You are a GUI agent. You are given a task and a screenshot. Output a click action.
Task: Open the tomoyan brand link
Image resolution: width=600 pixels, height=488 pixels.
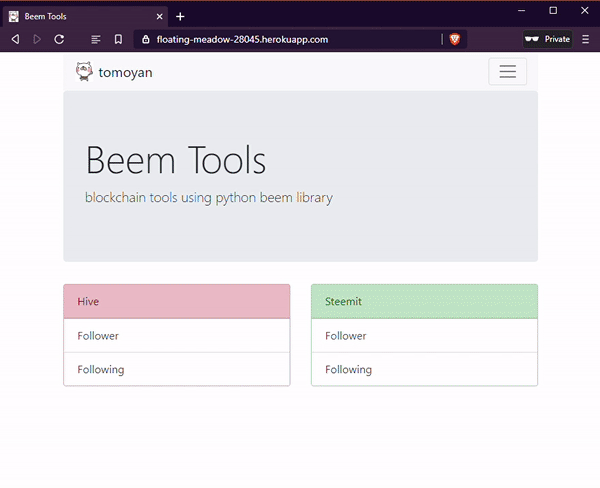tap(125, 72)
